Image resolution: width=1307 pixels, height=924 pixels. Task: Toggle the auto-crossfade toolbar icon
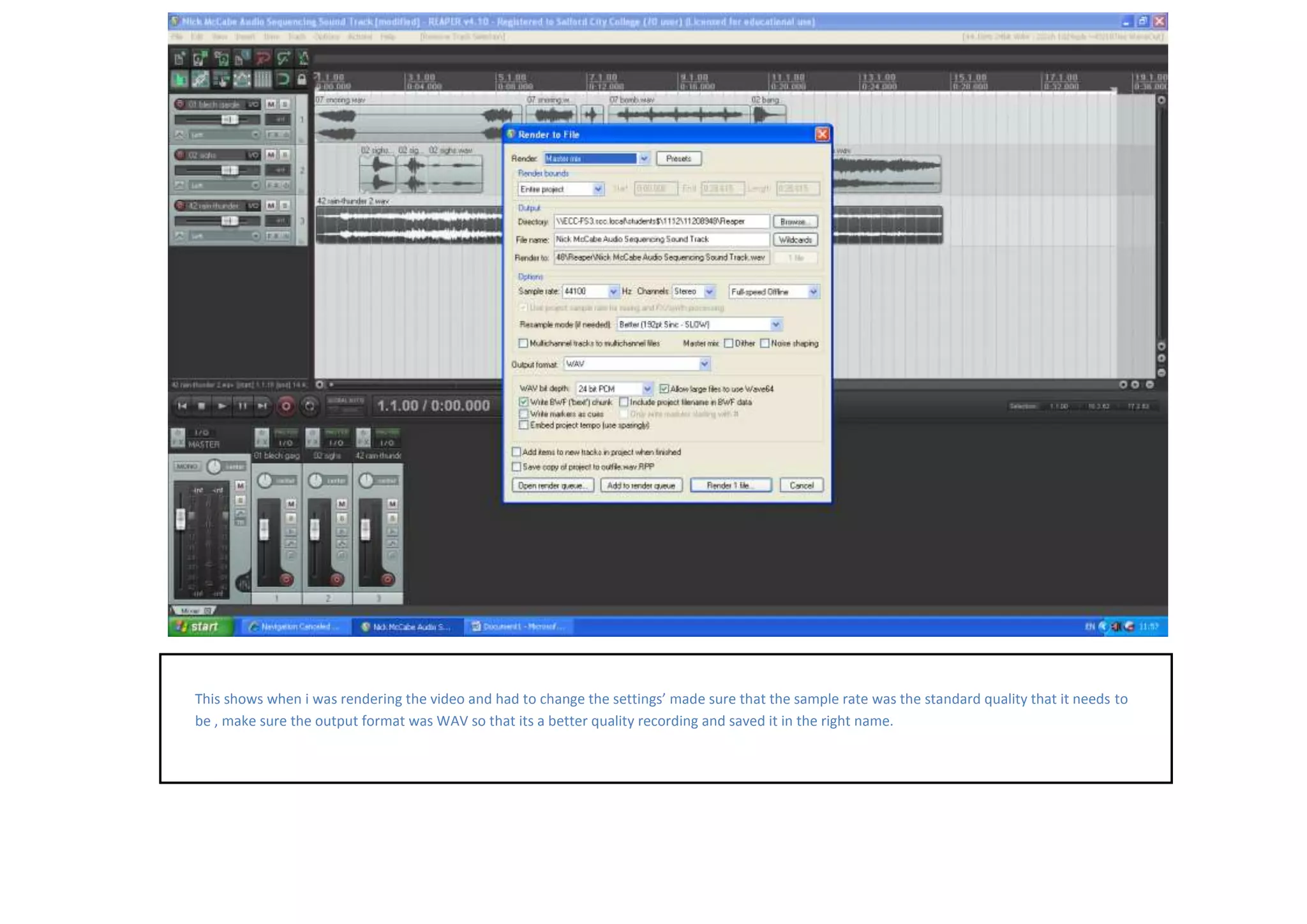point(179,79)
